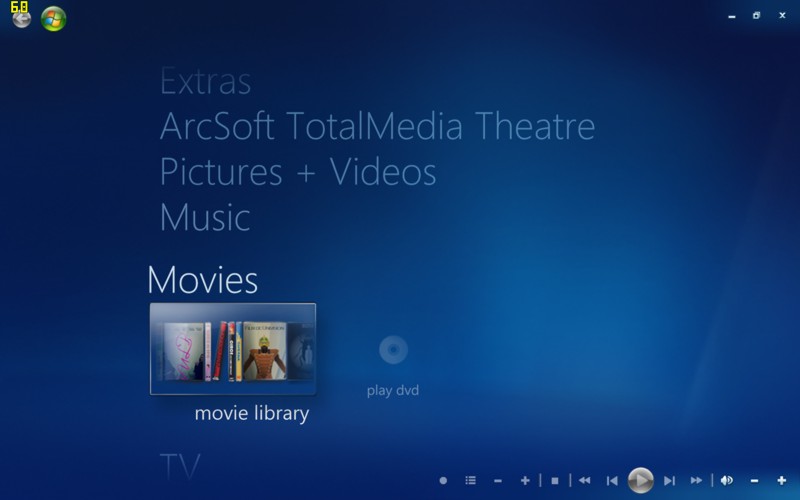This screenshot has height=500, width=800.
Task: Click the play dvd label
Action: tap(393, 390)
